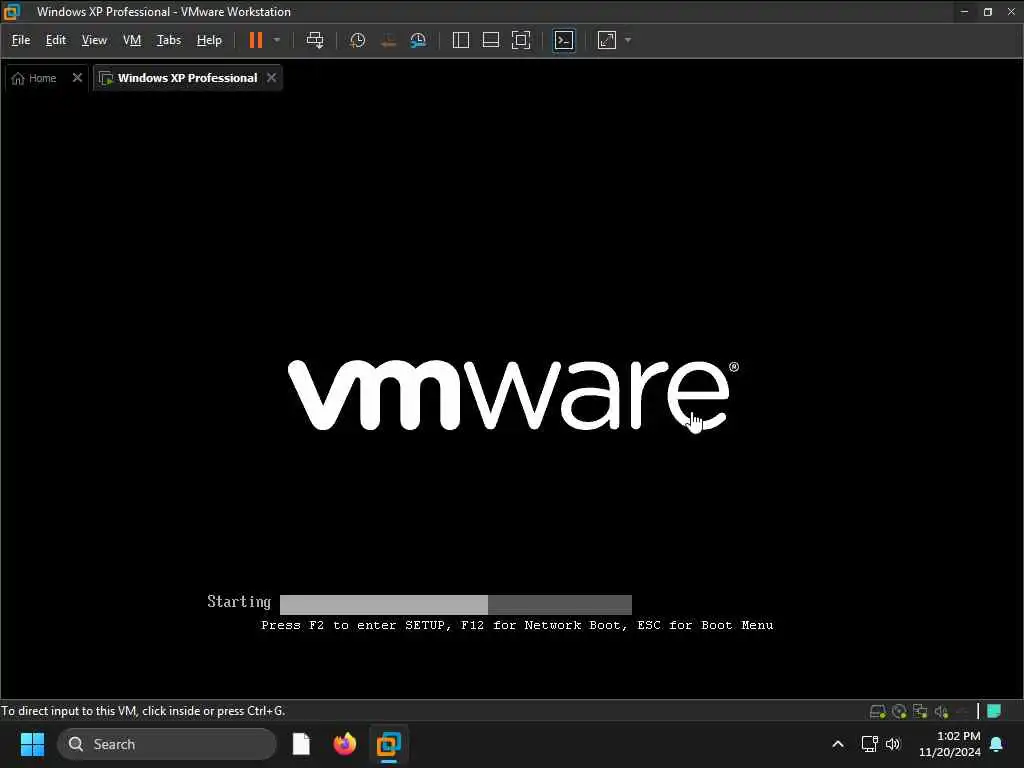The width and height of the screenshot is (1024, 768).
Task: Click the VMware Workstation title bar icon
Action: pos(12,12)
